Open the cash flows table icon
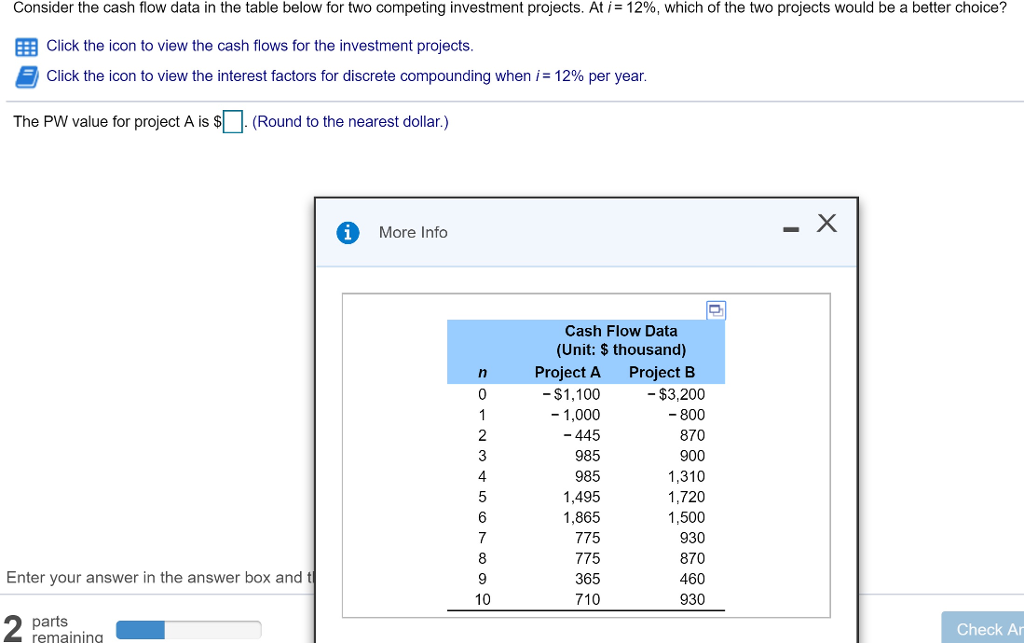This screenshot has height=643, width=1024. point(26,47)
